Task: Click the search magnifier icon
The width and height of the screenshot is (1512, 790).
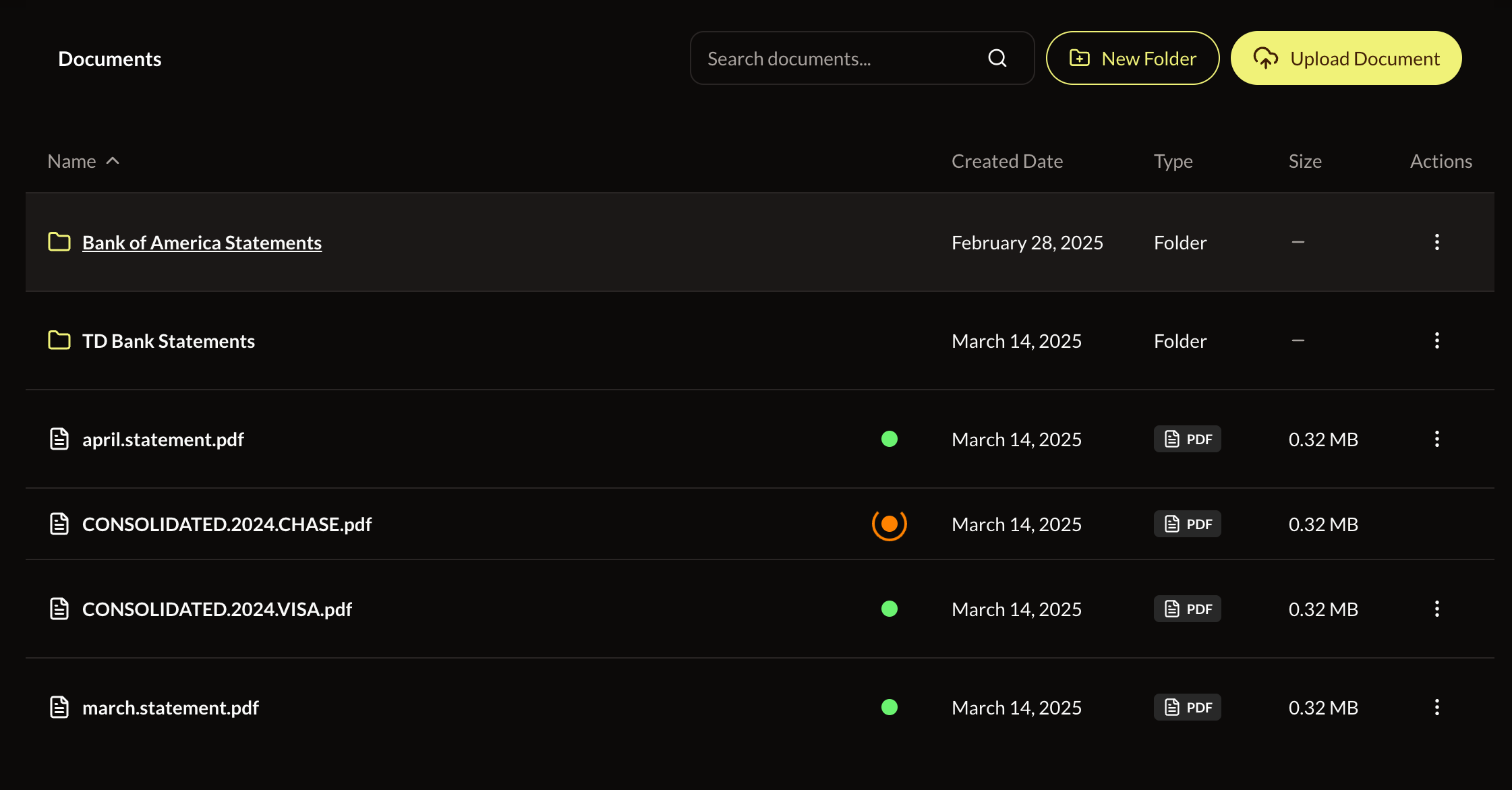Action: tap(997, 59)
